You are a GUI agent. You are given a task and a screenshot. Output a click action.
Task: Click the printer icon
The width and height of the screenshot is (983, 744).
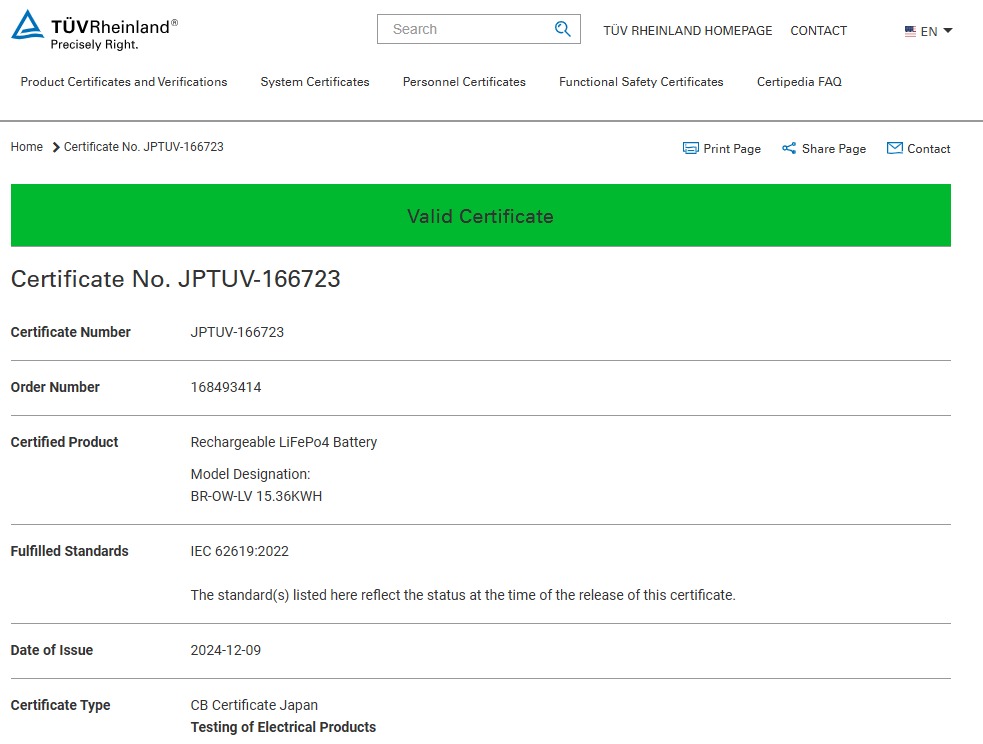point(690,148)
